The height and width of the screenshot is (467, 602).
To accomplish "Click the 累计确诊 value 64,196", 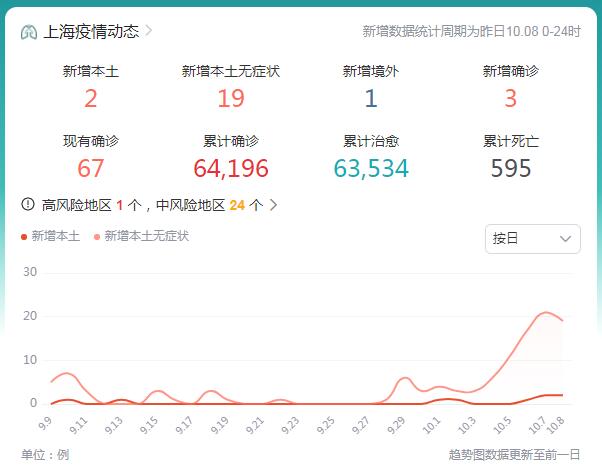I will (x=231, y=169).
